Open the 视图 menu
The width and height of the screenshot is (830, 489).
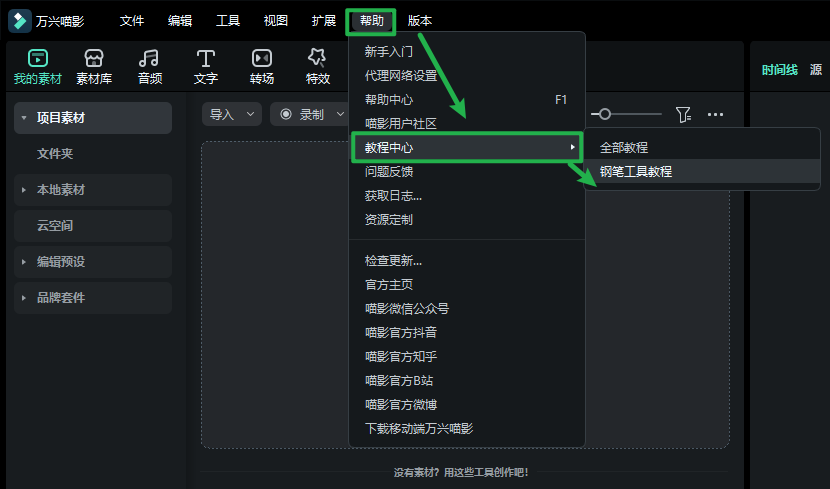pyautogui.click(x=276, y=21)
